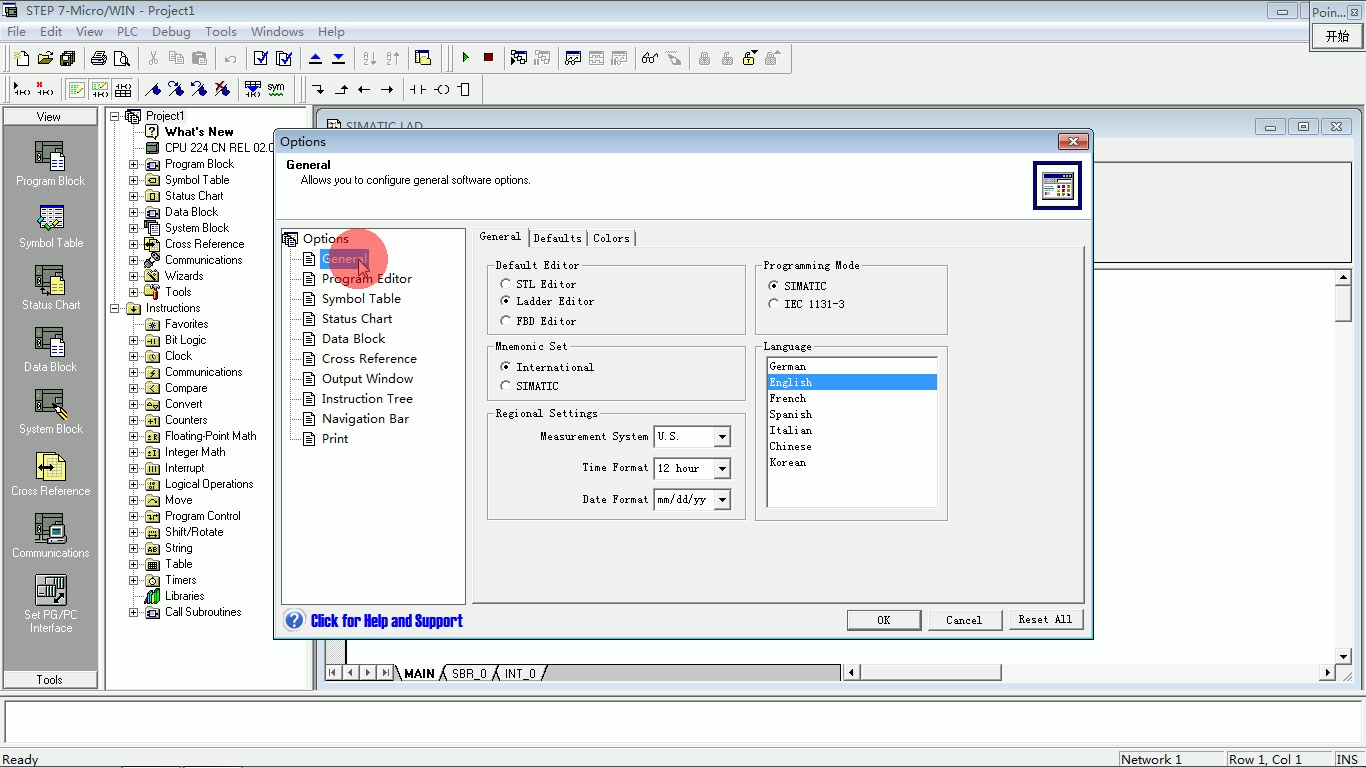Open Print Preview from the toolbar

point(122,58)
